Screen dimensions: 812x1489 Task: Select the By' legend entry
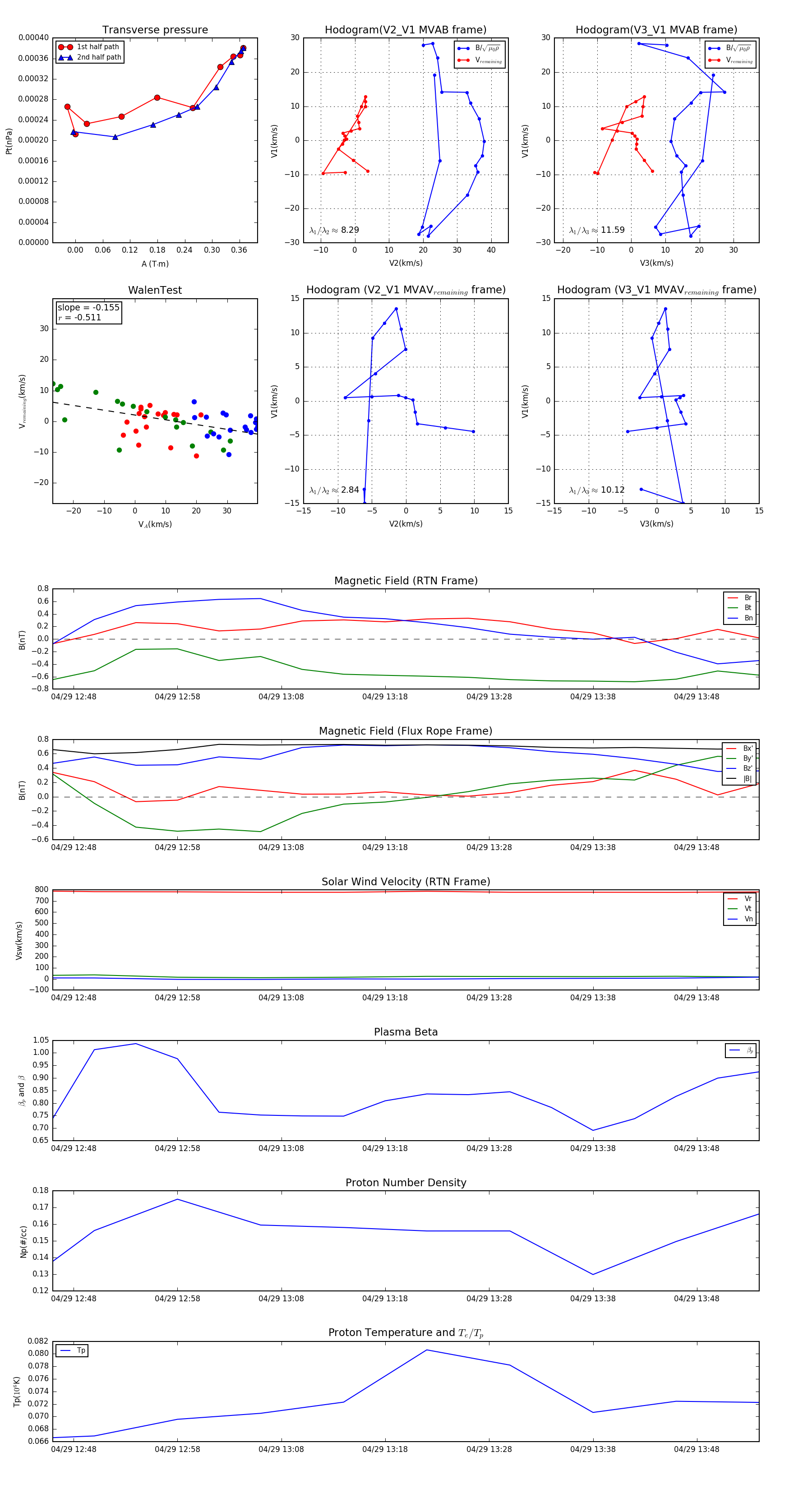[x=739, y=758]
